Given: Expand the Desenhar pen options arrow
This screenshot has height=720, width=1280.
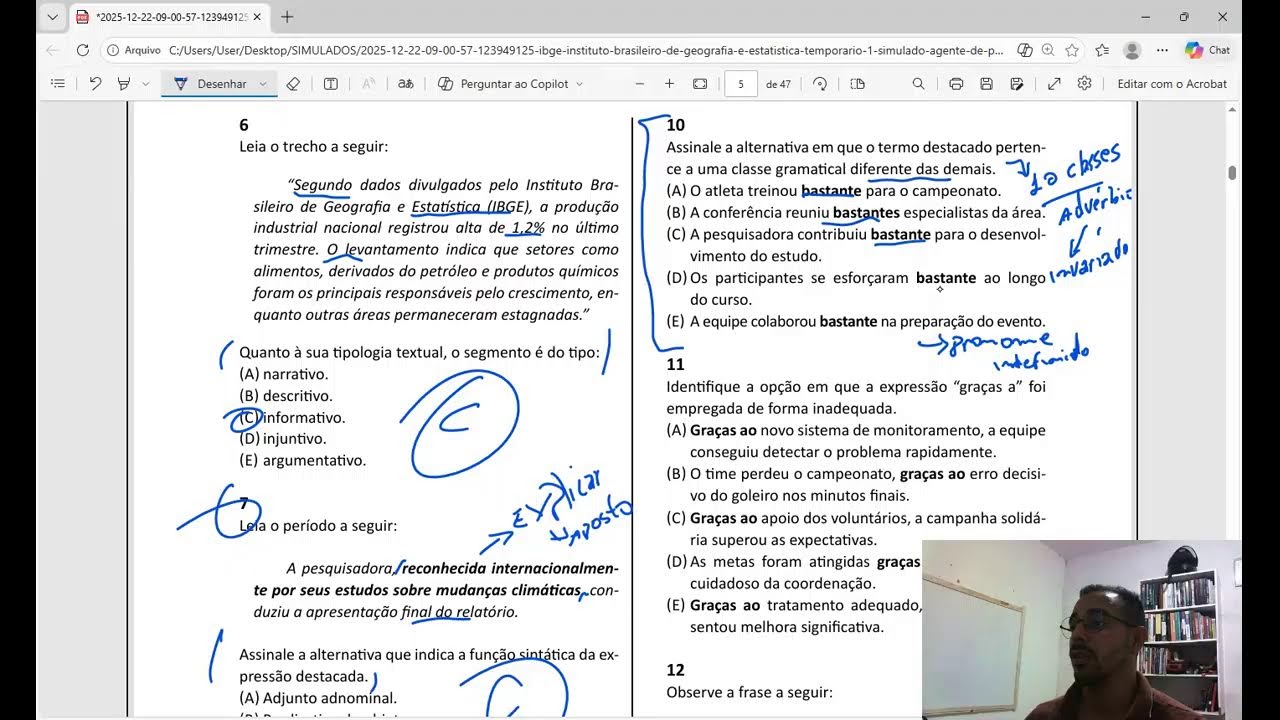Looking at the screenshot, I should (263, 84).
